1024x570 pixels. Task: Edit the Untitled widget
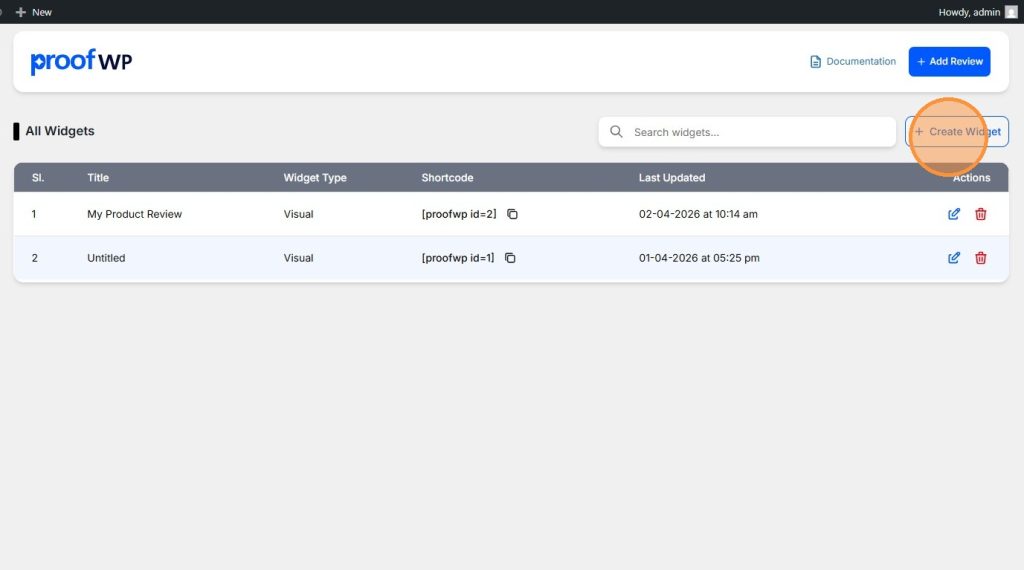click(953, 258)
